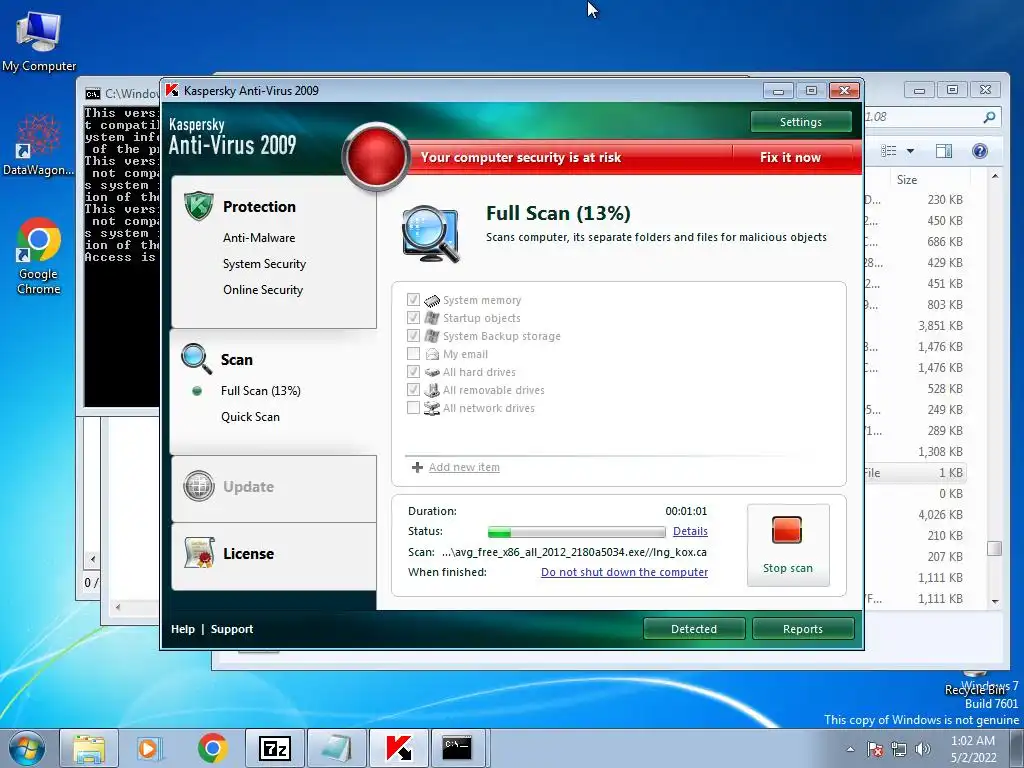The height and width of the screenshot is (768, 1024).
Task: Toggle the System Backup storage checkbox
Action: (413, 335)
